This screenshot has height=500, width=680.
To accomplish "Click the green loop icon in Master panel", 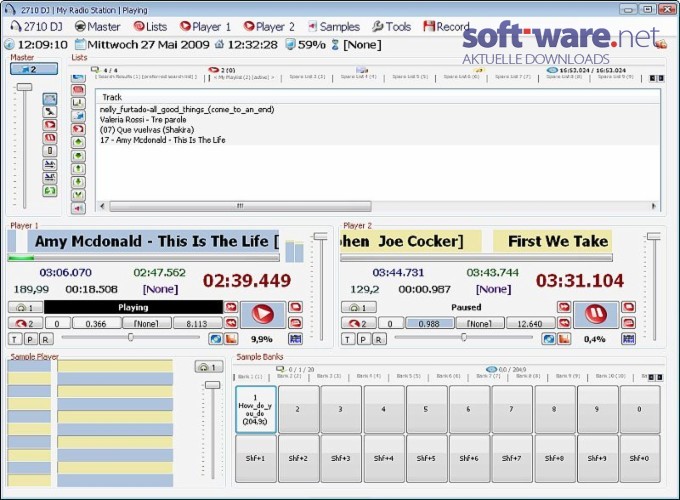I will (x=50, y=190).
